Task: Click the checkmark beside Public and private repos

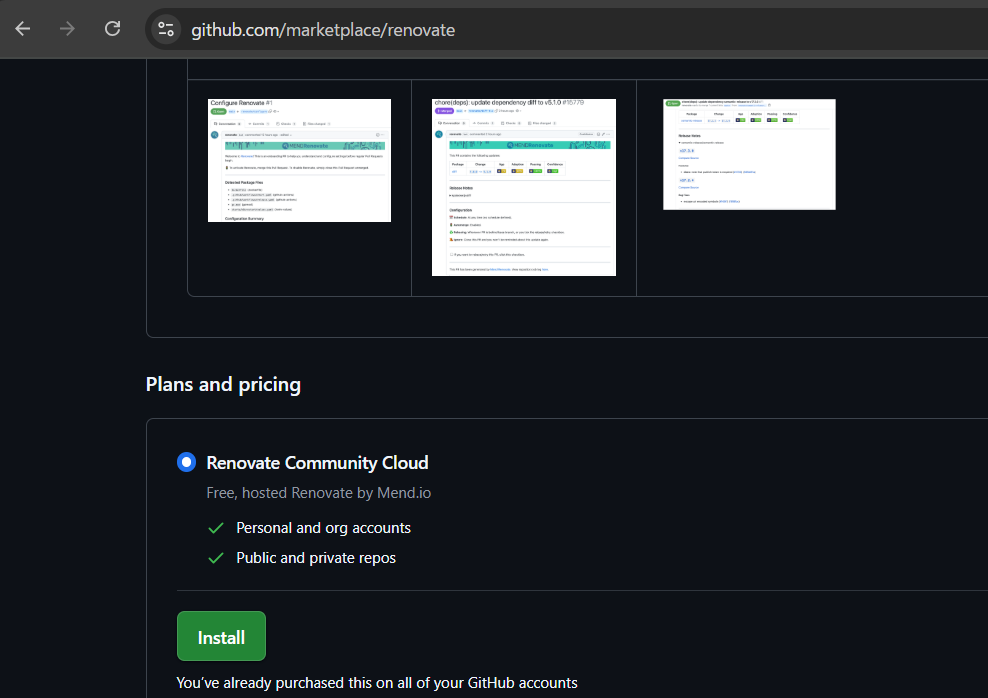Action: [x=216, y=558]
